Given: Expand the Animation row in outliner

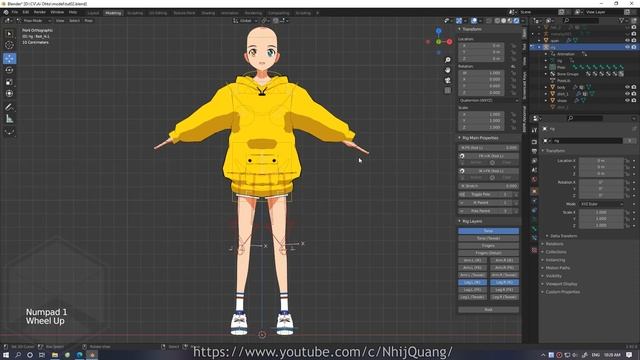Looking at the screenshot, I should pos(546,54).
